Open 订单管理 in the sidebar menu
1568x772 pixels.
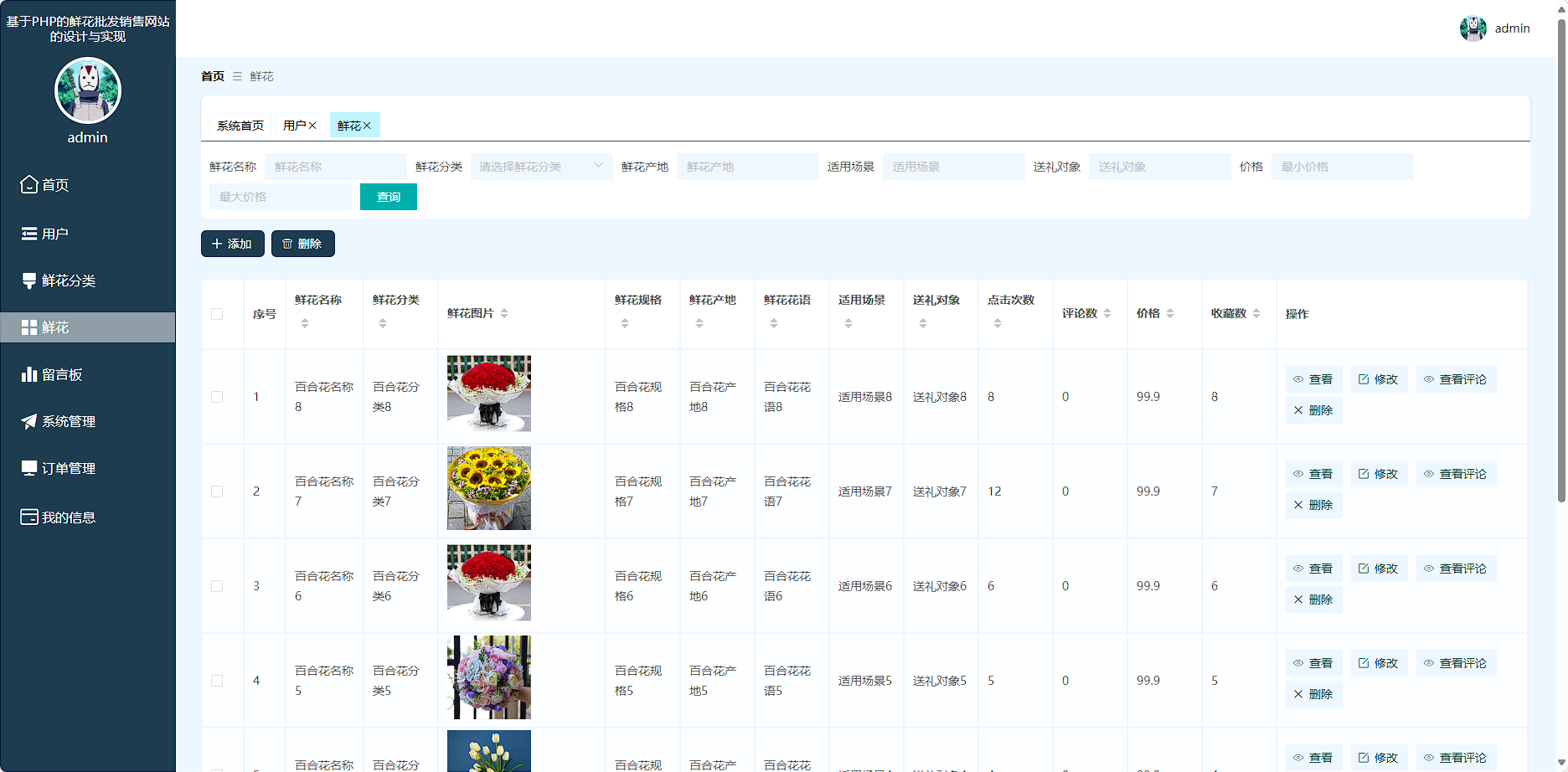pos(88,468)
